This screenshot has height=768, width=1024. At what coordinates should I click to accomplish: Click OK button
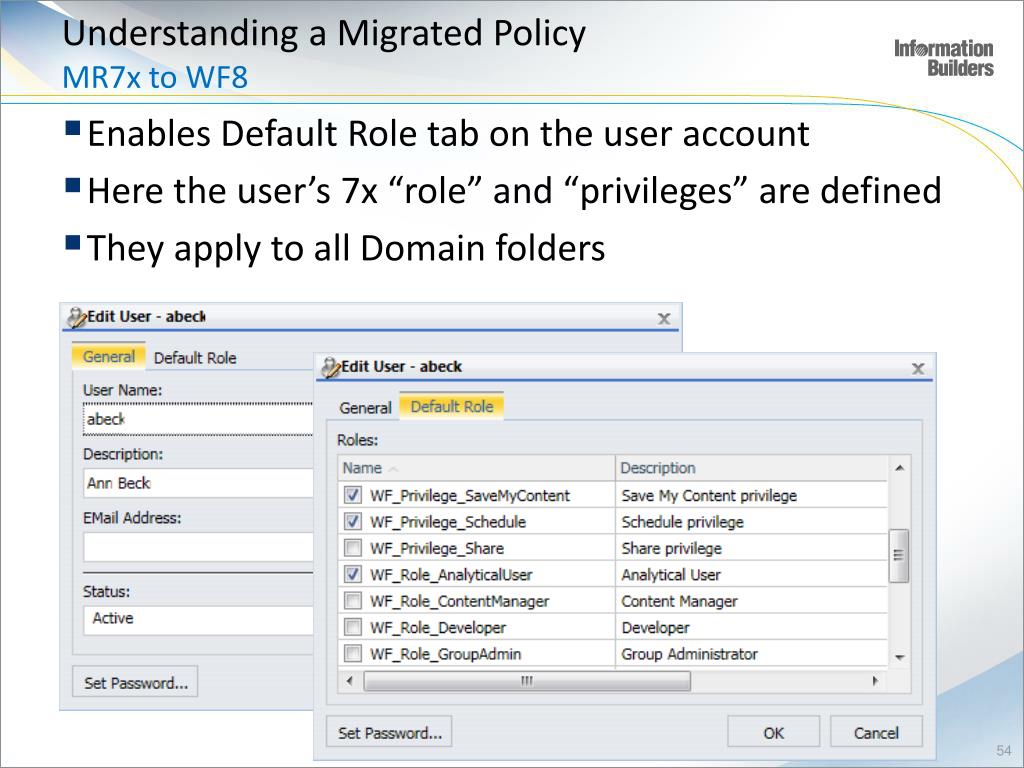[773, 733]
